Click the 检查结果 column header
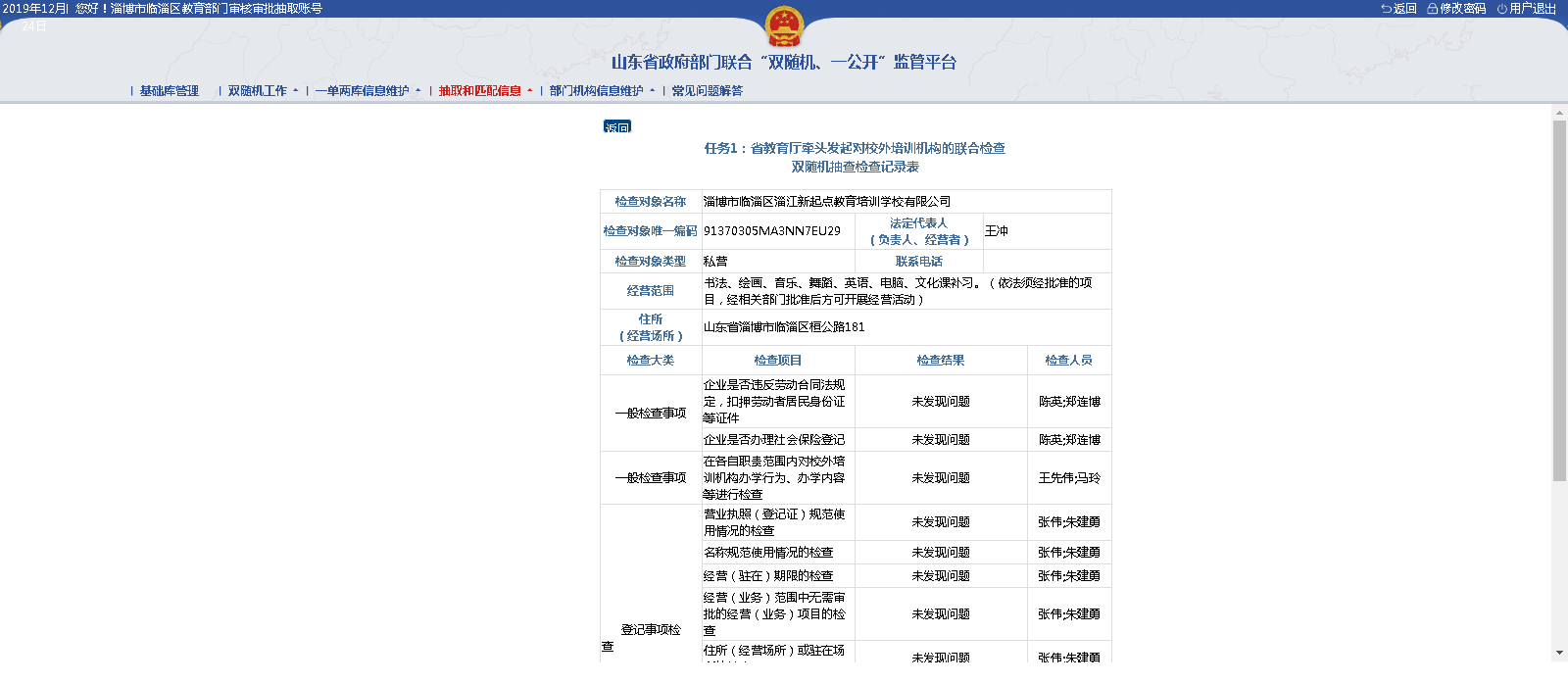The image size is (1568, 684). (x=940, y=361)
